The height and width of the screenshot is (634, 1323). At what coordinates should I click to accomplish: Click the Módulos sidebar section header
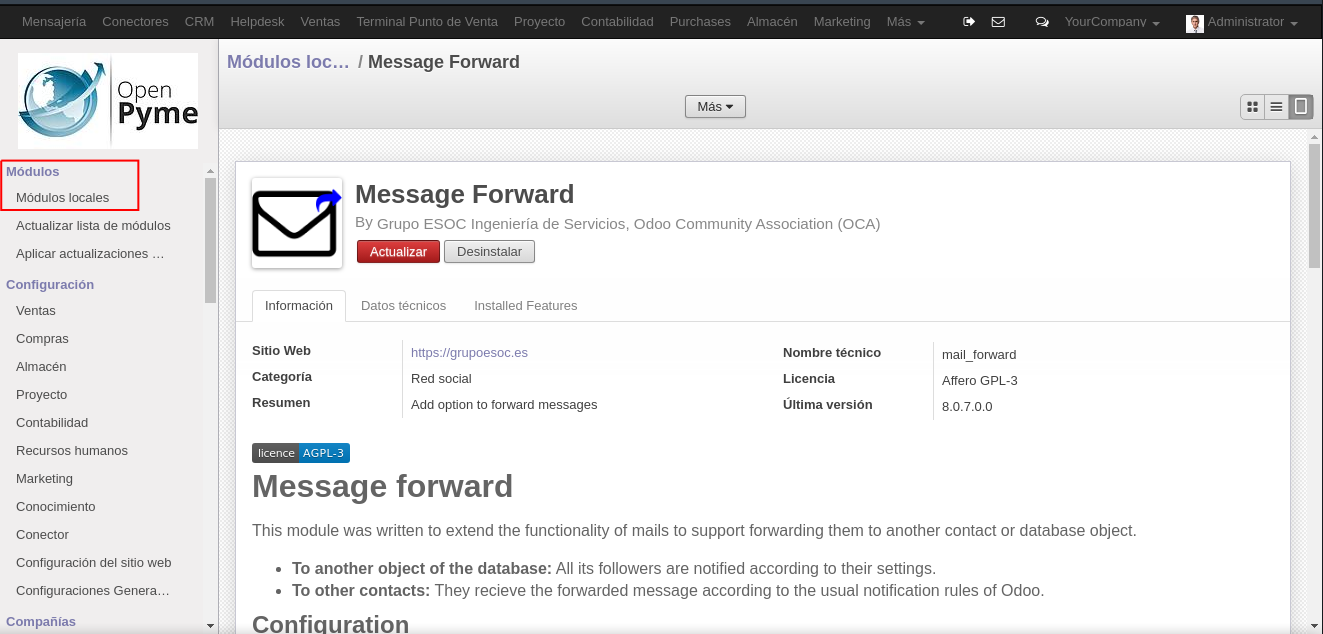click(33, 172)
